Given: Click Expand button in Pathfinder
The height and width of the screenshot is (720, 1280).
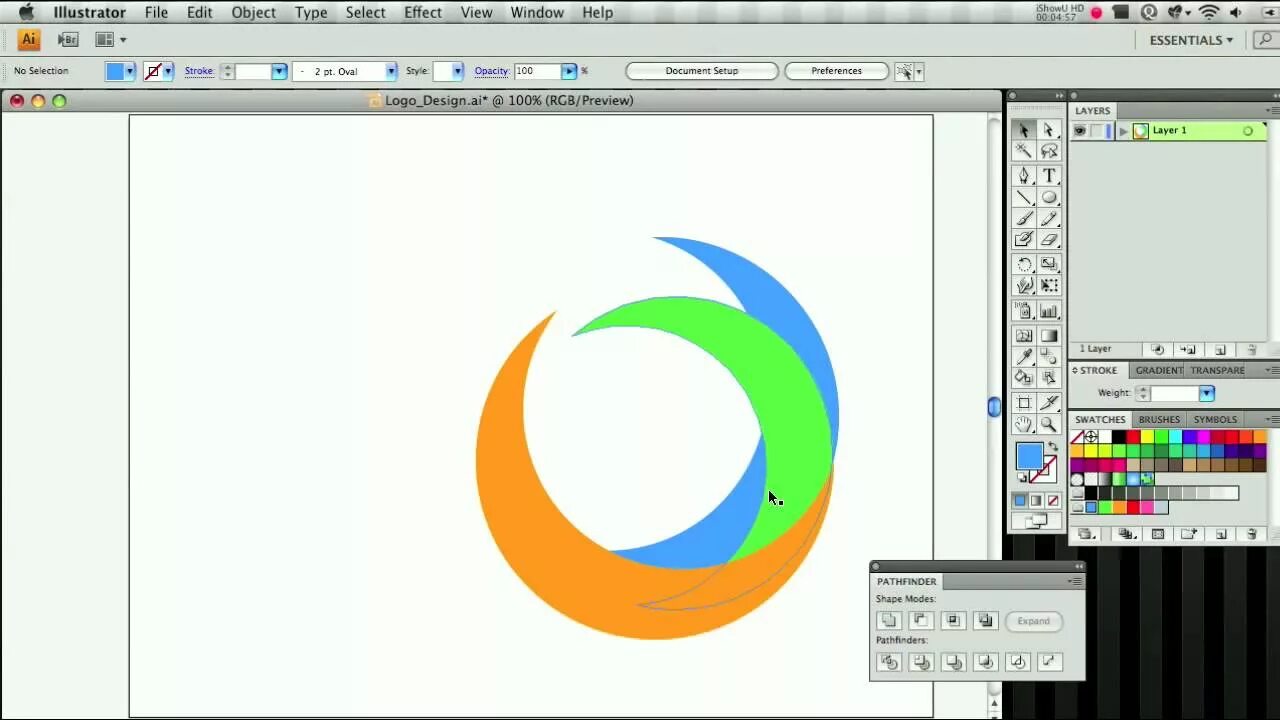Looking at the screenshot, I should (x=1033, y=621).
